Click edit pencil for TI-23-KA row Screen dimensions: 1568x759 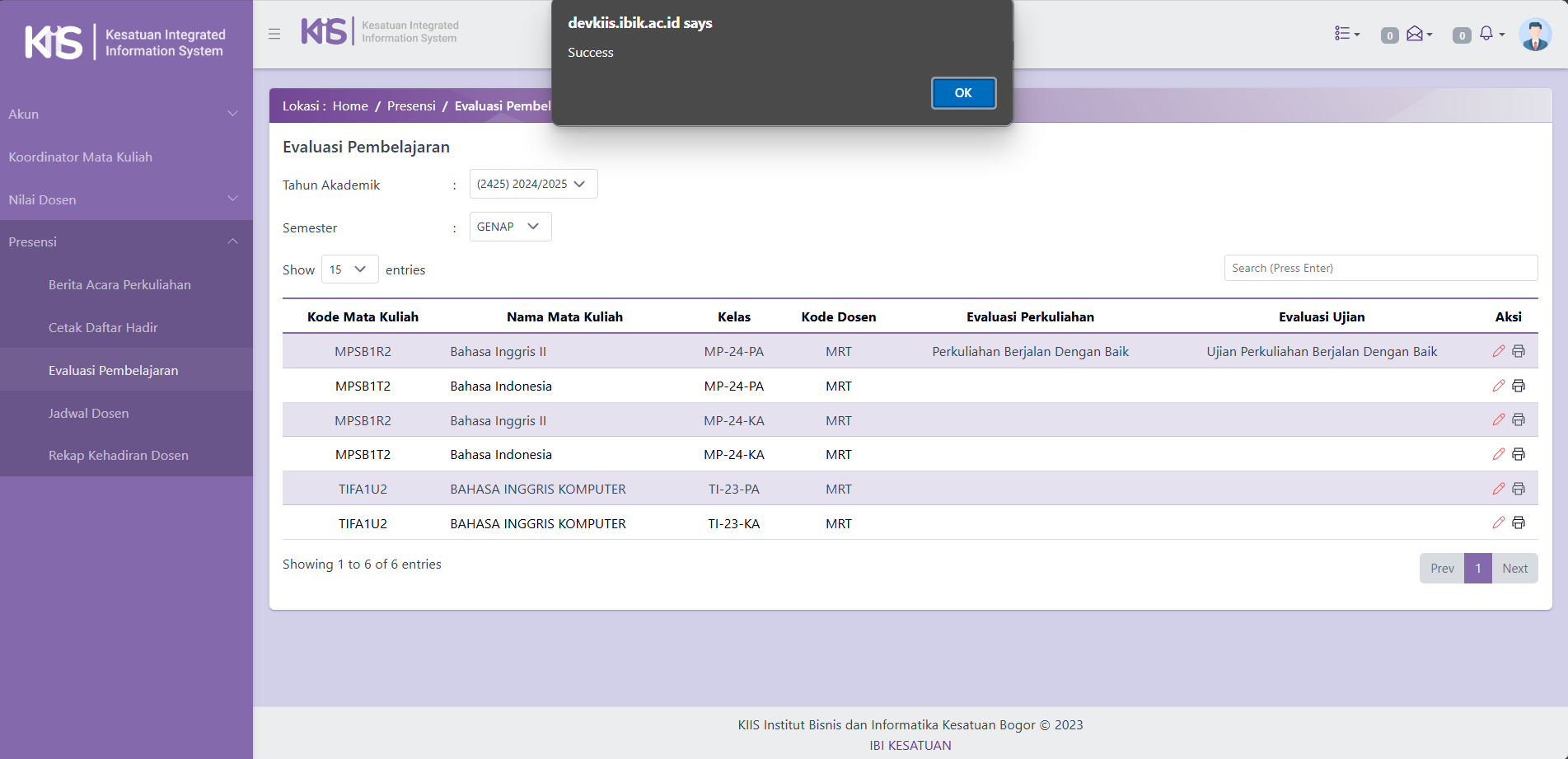tap(1498, 523)
